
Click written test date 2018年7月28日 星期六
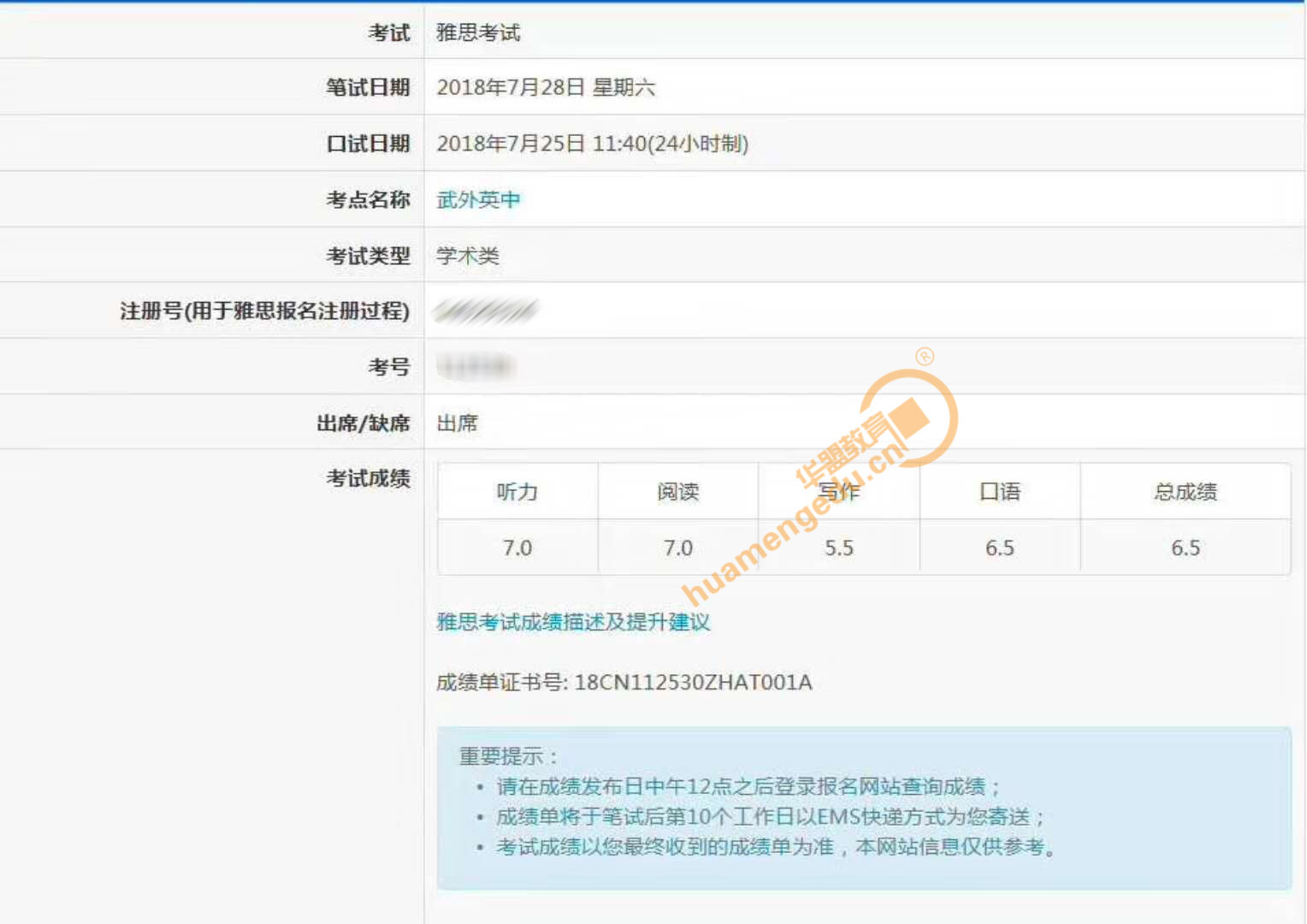[x=546, y=87]
